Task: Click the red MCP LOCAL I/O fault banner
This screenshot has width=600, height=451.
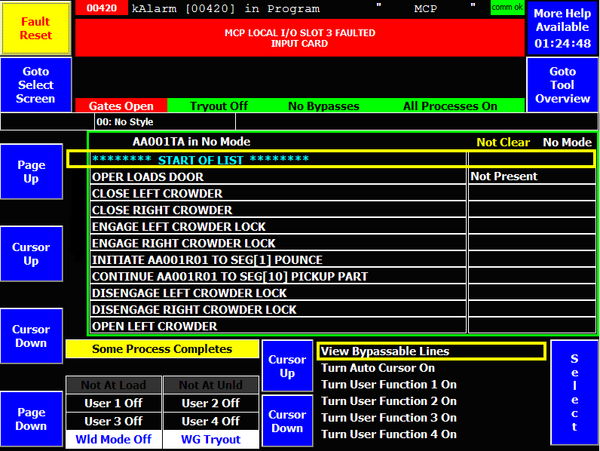Action: click(x=298, y=37)
